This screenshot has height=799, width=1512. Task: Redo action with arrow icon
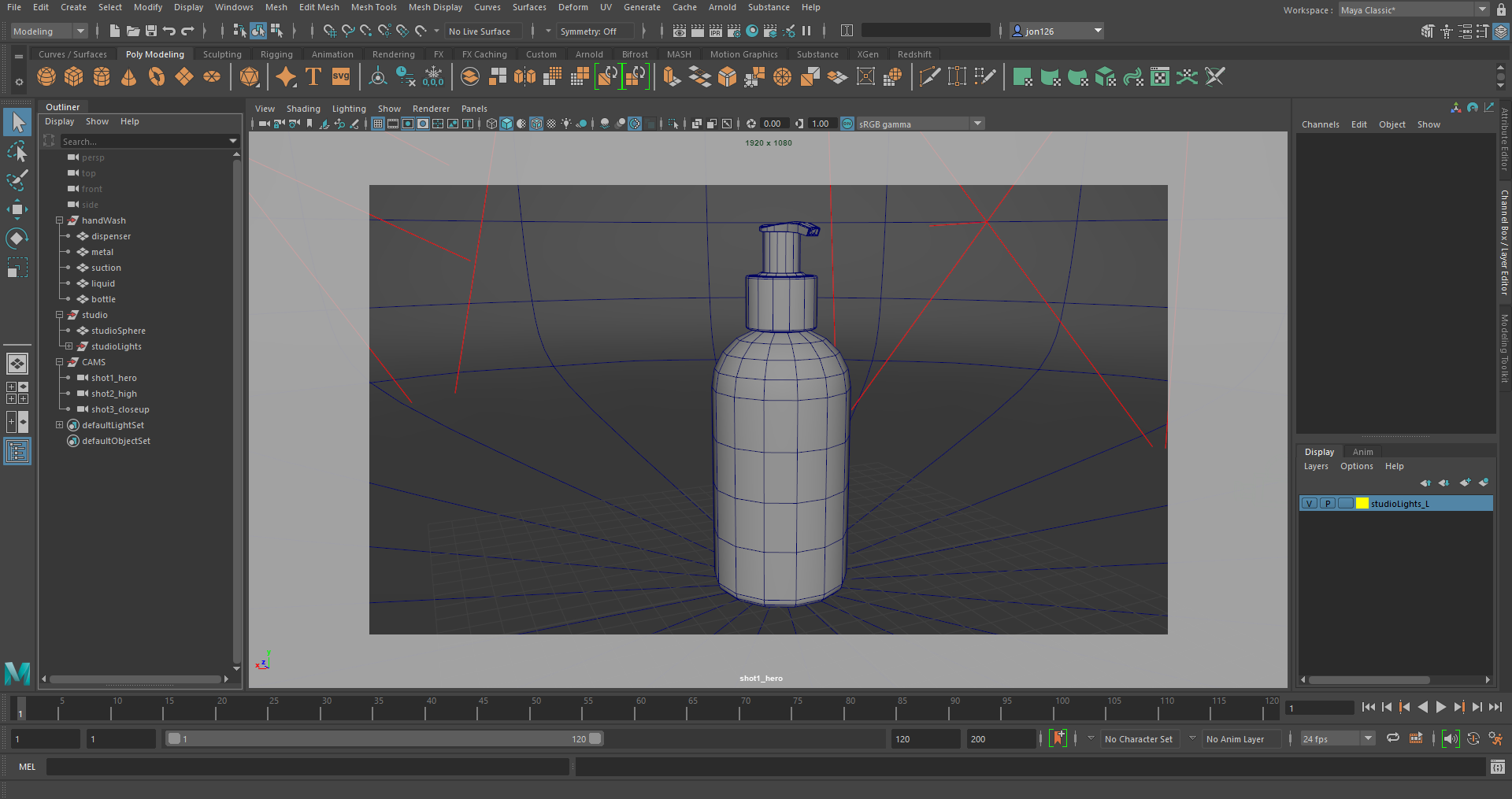coord(187,31)
